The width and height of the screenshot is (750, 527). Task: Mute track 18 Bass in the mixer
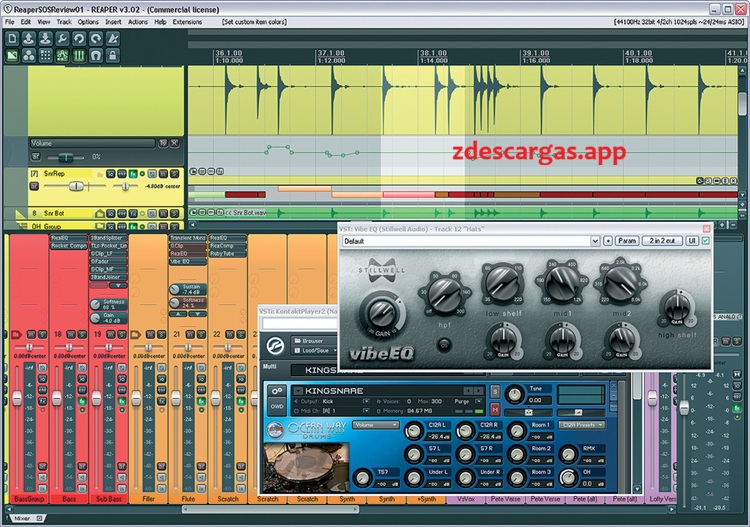pyautogui.click(x=70, y=334)
